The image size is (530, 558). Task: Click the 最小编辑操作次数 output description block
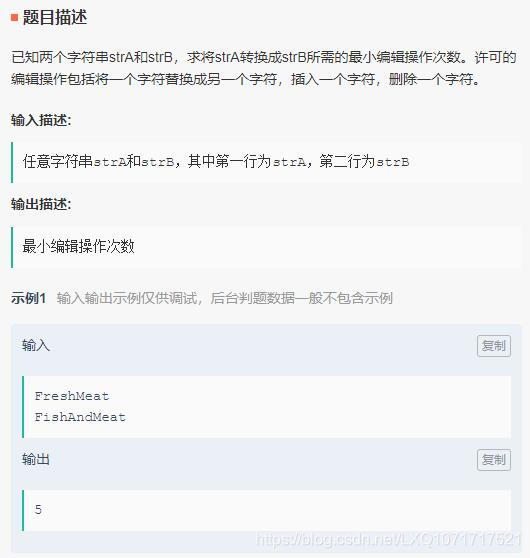(266, 247)
